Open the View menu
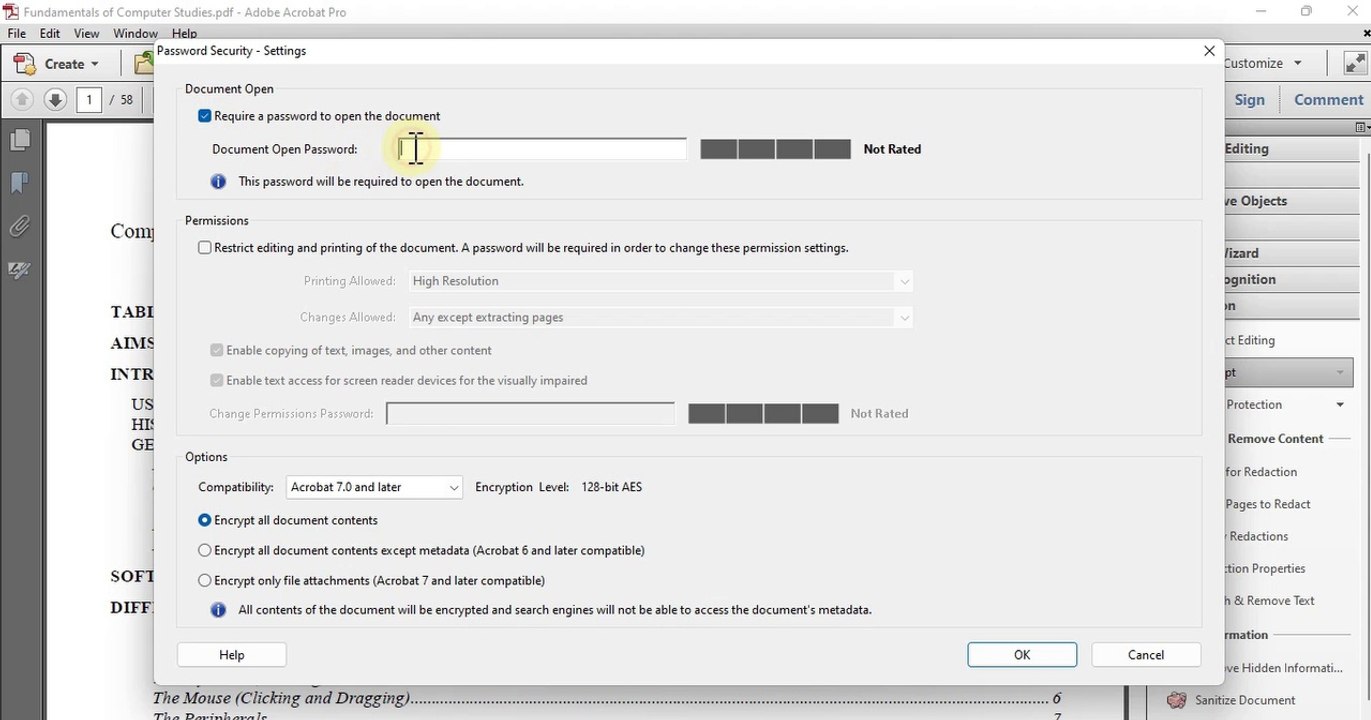Image resolution: width=1371 pixels, height=720 pixels. (x=87, y=33)
